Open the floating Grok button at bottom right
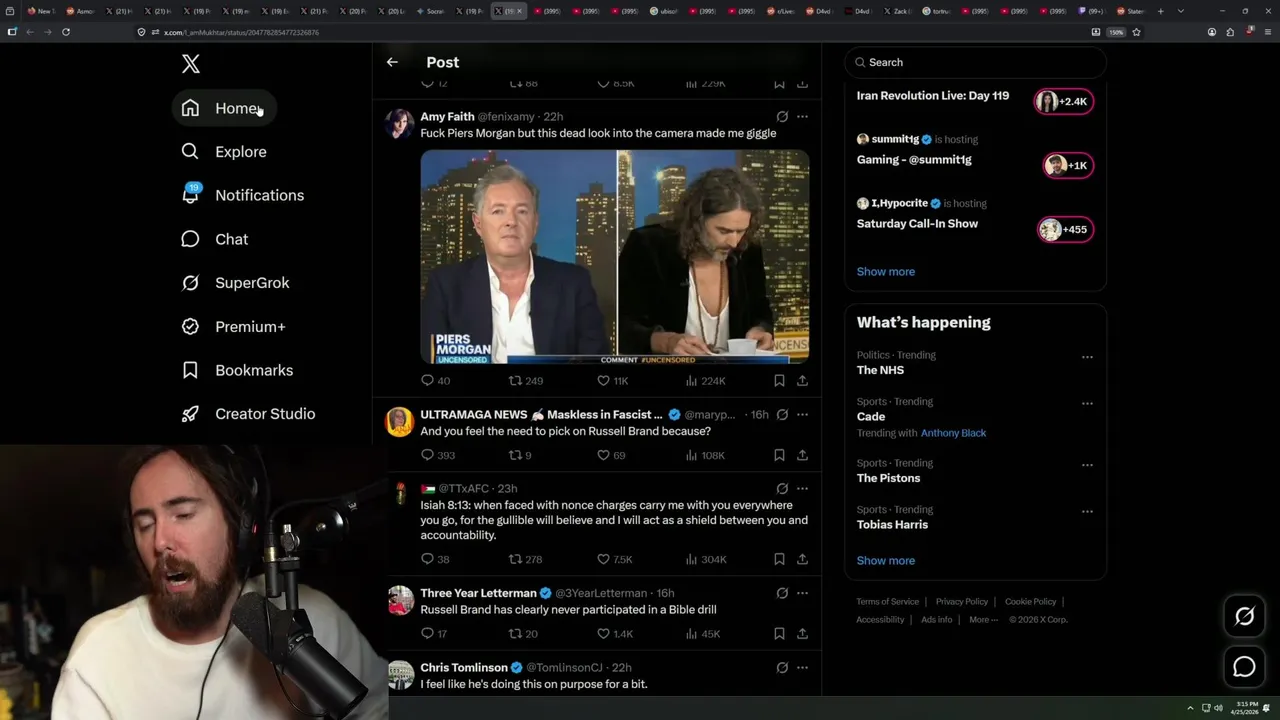1280x720 pixels. 1244,617
